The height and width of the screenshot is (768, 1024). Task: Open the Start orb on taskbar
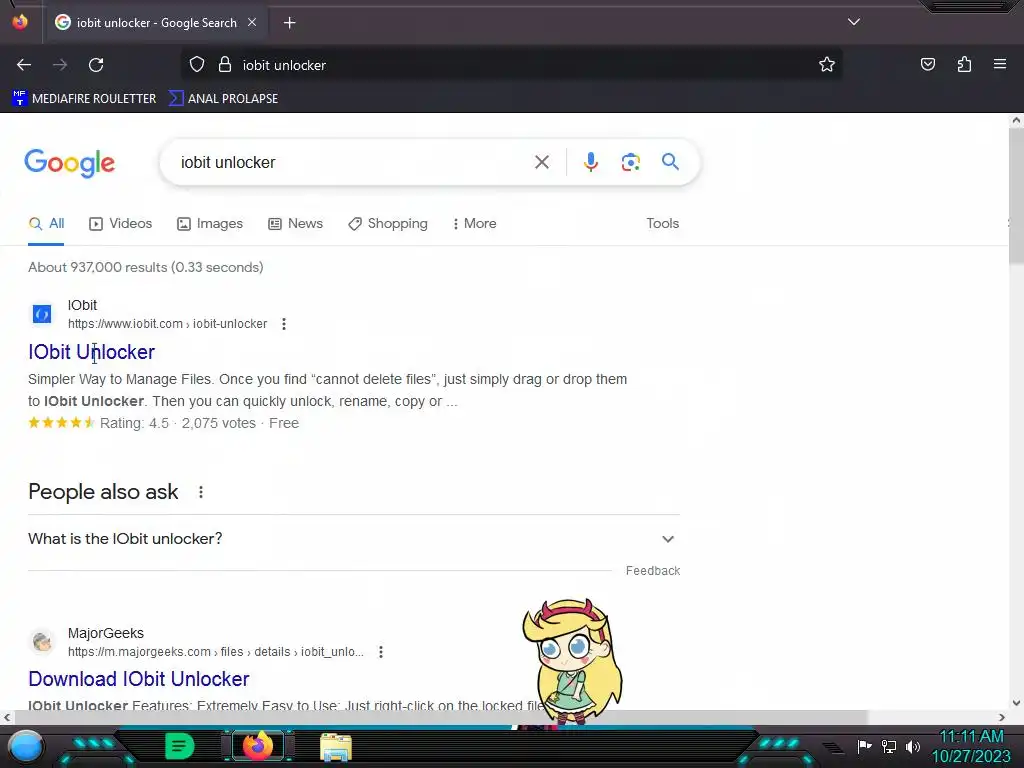[25, 746]
